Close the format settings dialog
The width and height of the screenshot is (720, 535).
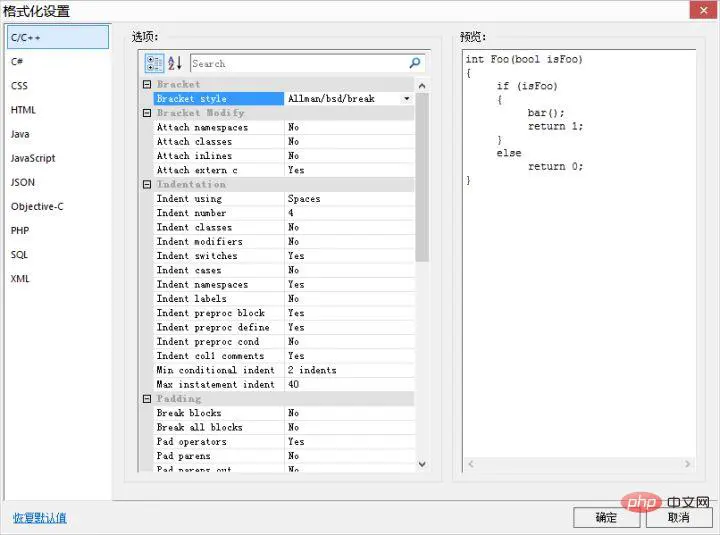pos(703,10)
